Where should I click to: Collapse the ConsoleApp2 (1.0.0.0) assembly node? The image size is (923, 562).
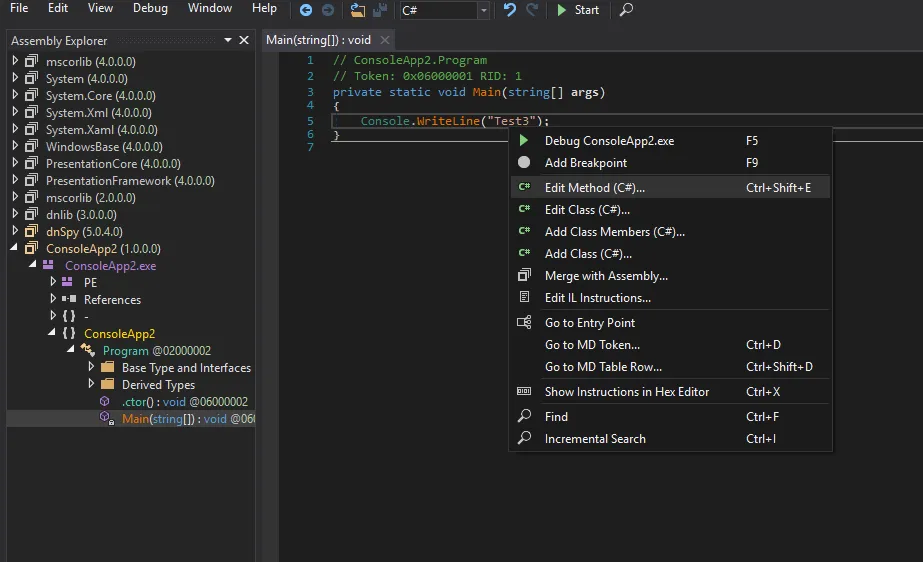click(x=15, y=249)
